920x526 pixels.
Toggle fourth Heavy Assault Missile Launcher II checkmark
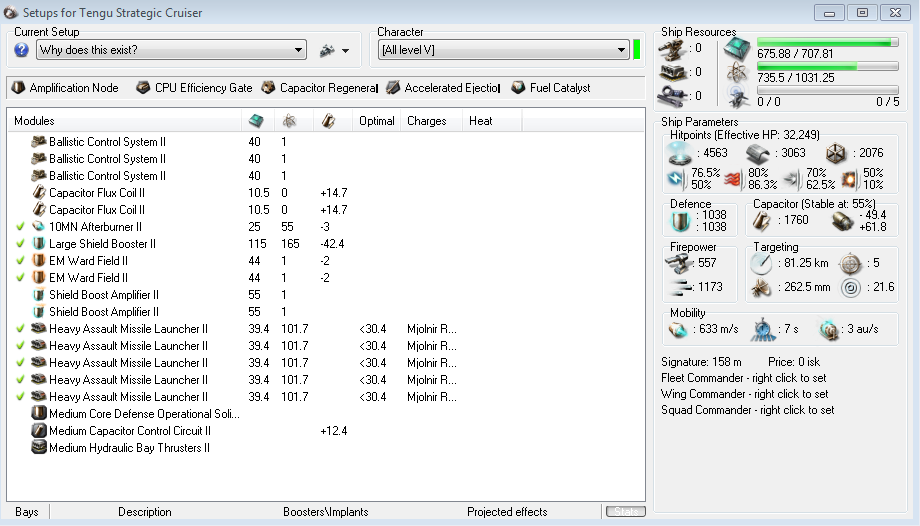(21, 380)
